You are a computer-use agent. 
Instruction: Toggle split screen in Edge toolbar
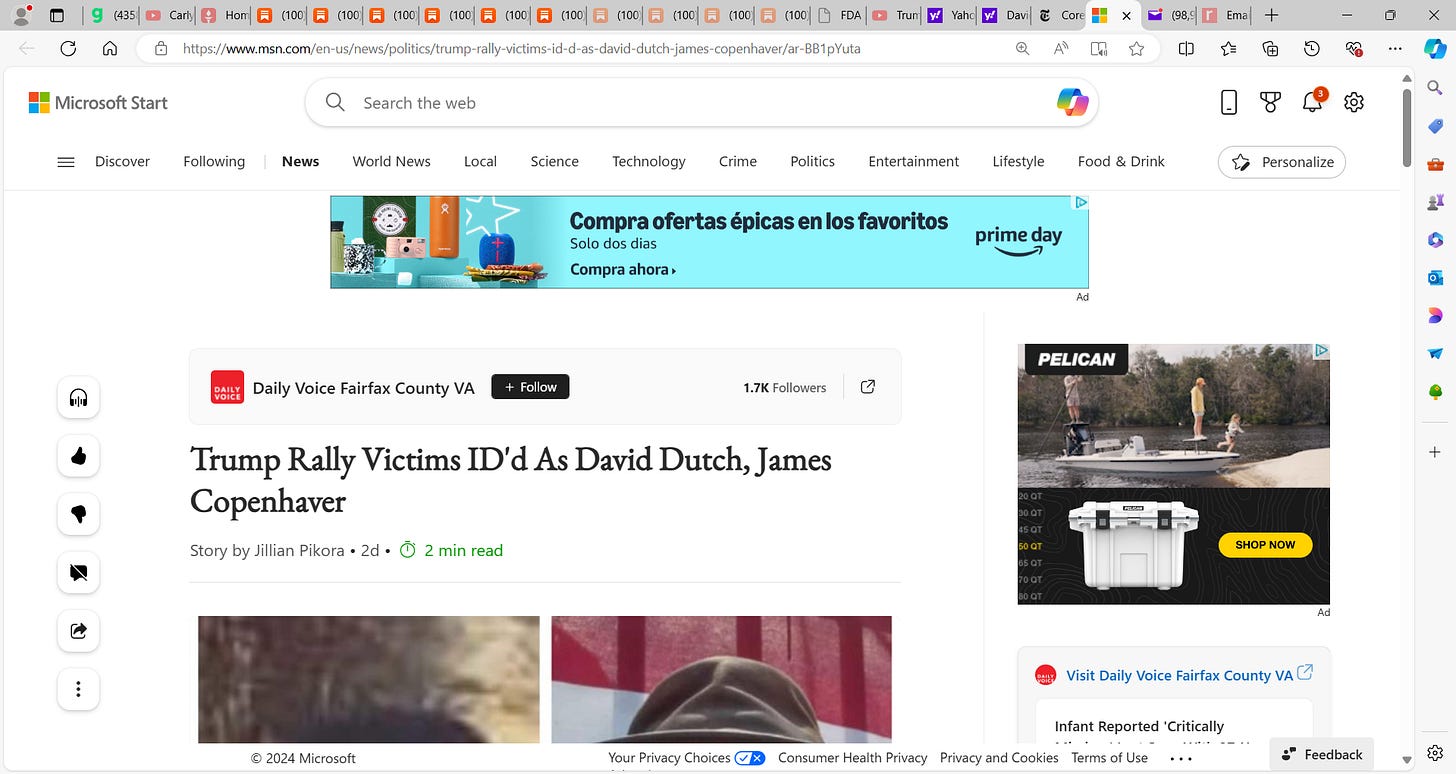point(1186,48)
